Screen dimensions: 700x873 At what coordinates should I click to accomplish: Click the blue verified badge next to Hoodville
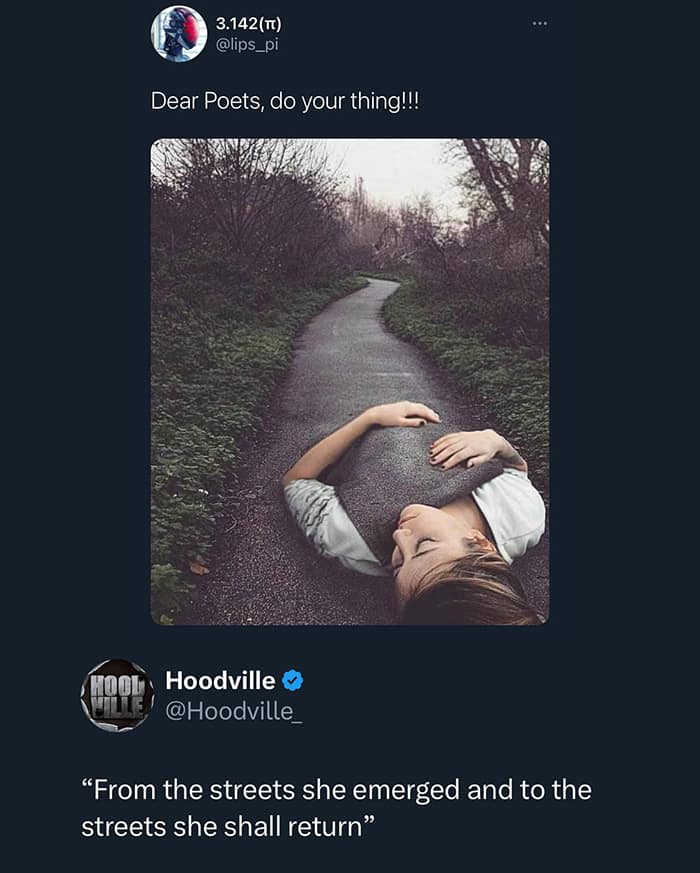tap(290, 679)
